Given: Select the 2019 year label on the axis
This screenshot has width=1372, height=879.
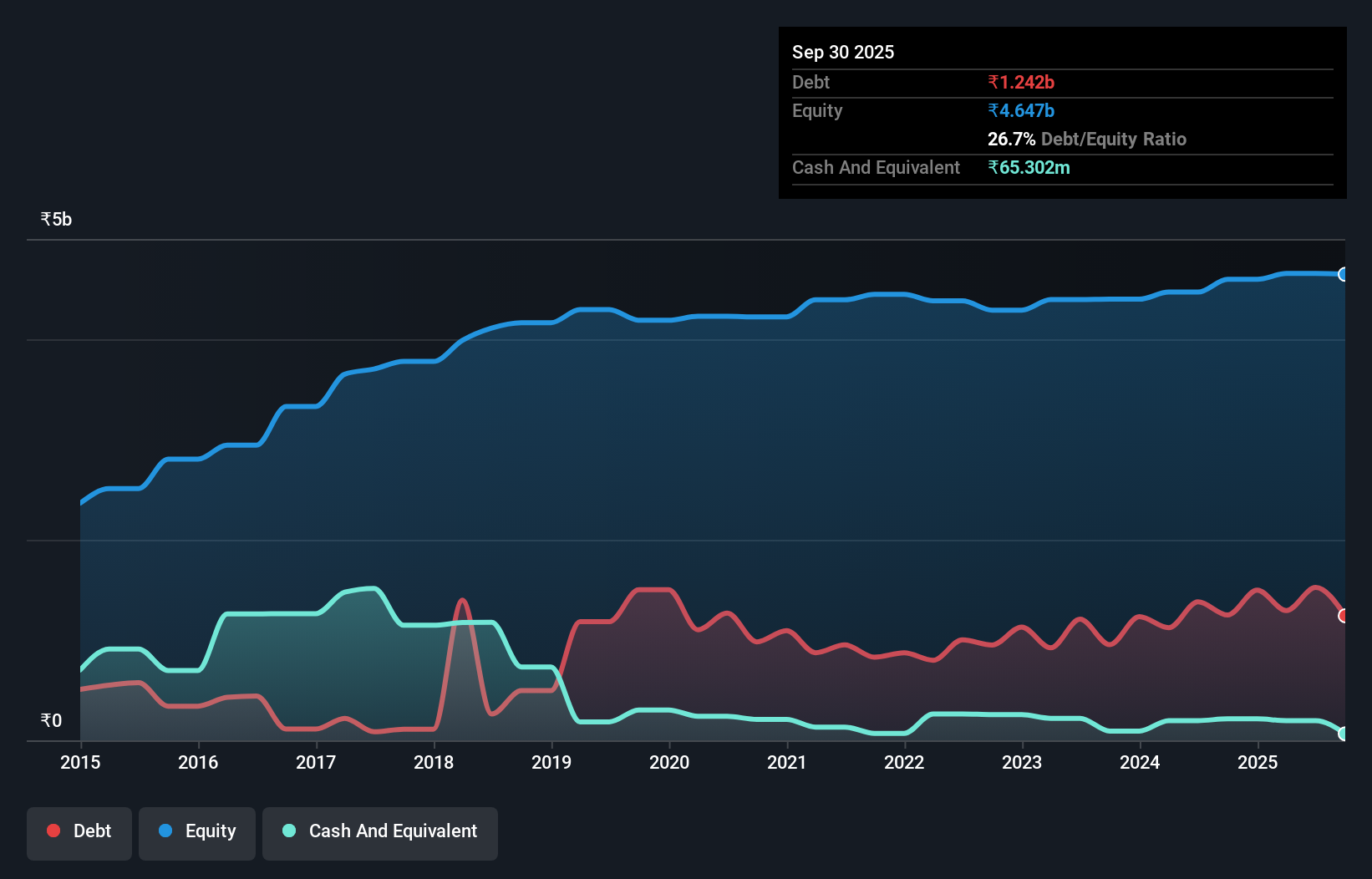Looking at the screenshot, I should tap(551, 763).
